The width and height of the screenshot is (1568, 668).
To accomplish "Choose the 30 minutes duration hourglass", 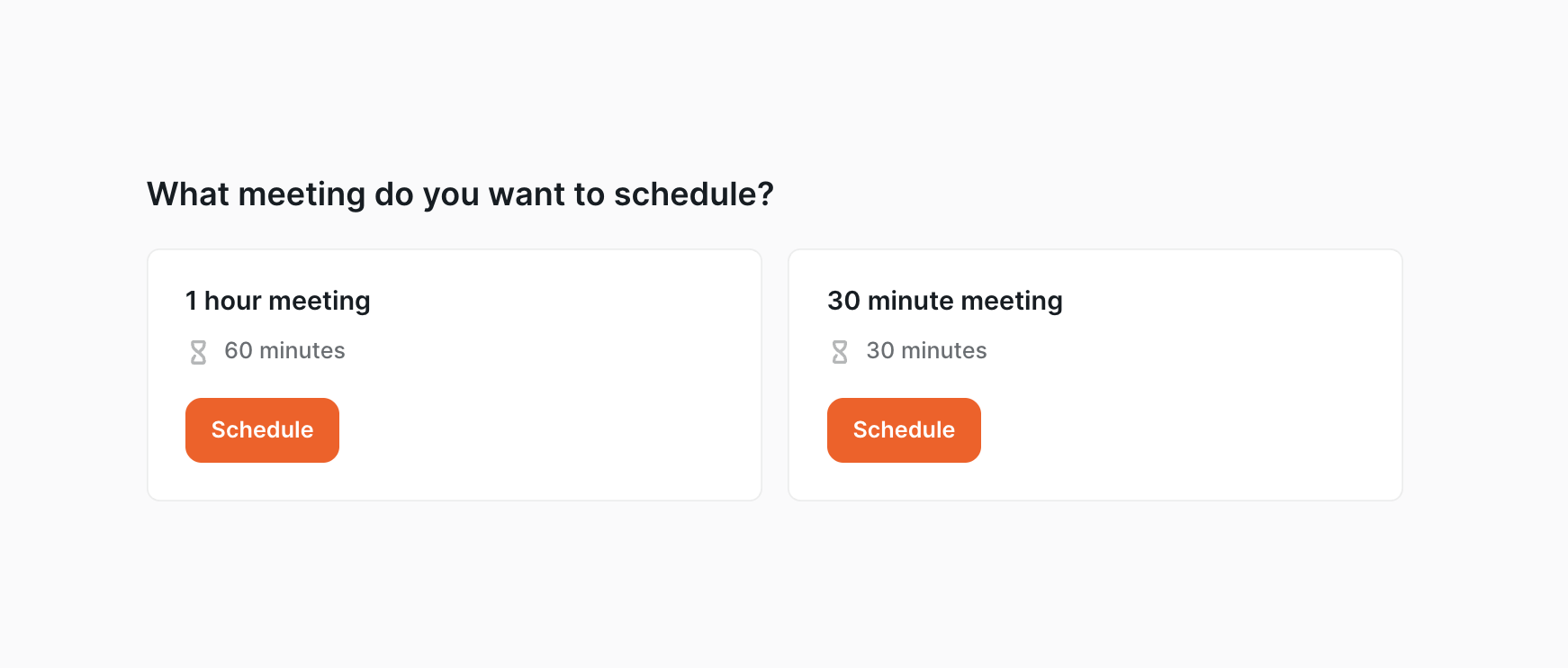I will coord(840,352).
